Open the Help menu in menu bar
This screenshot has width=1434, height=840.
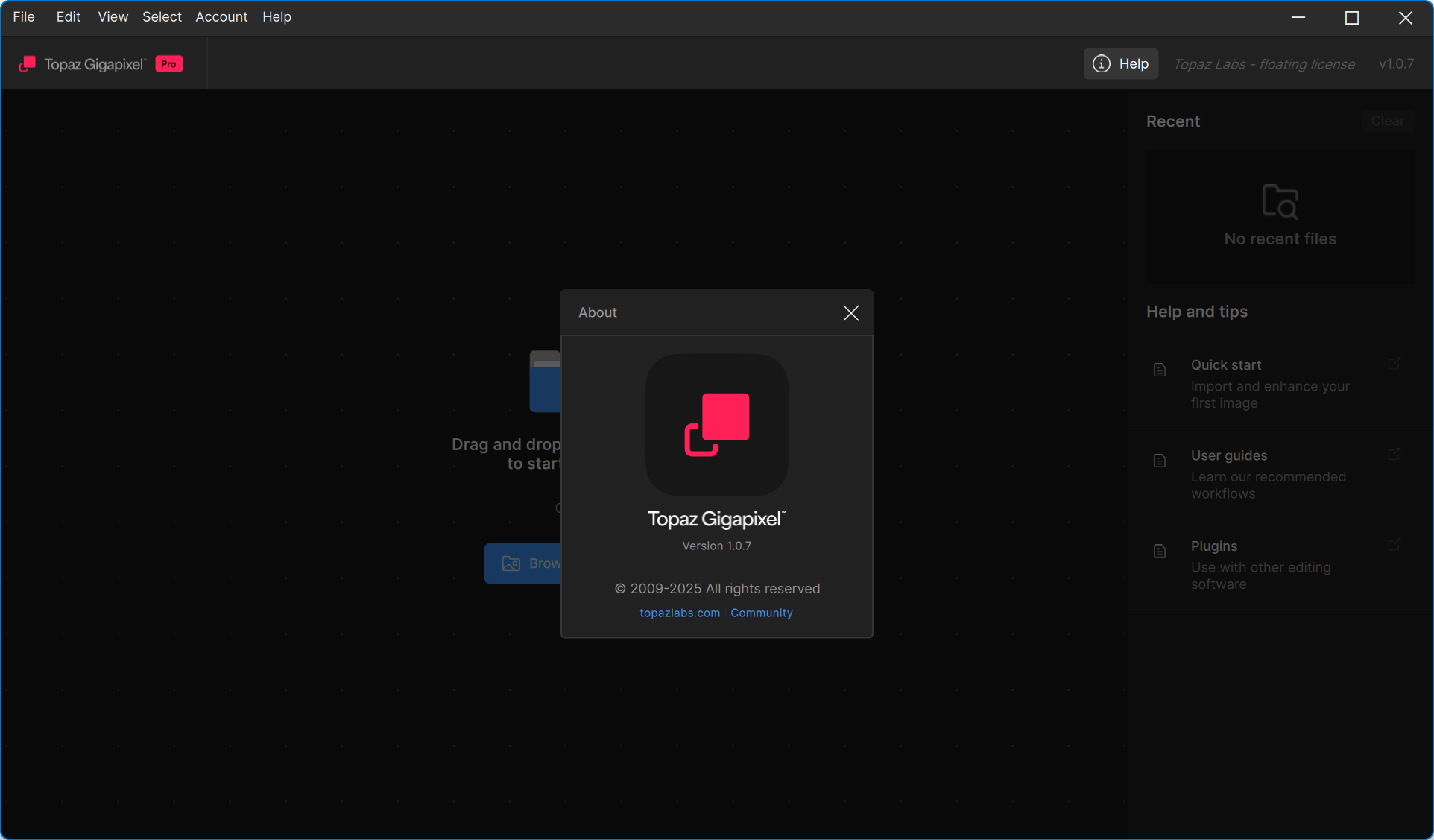coord(277,16)
